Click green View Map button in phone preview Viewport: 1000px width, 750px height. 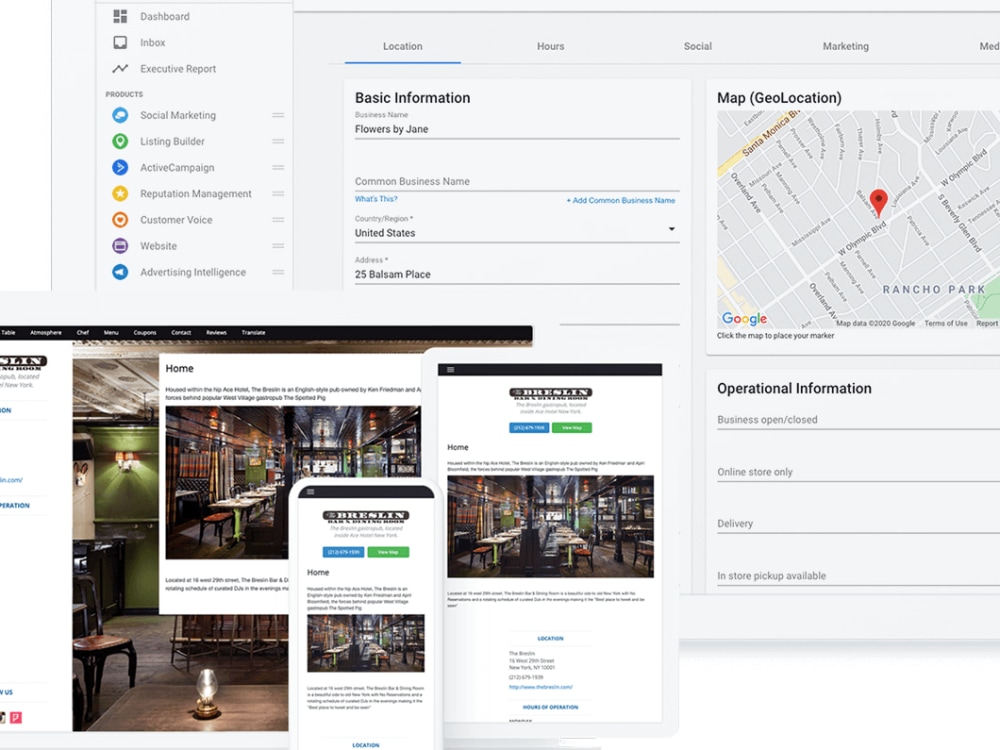(x=388, y=552)
